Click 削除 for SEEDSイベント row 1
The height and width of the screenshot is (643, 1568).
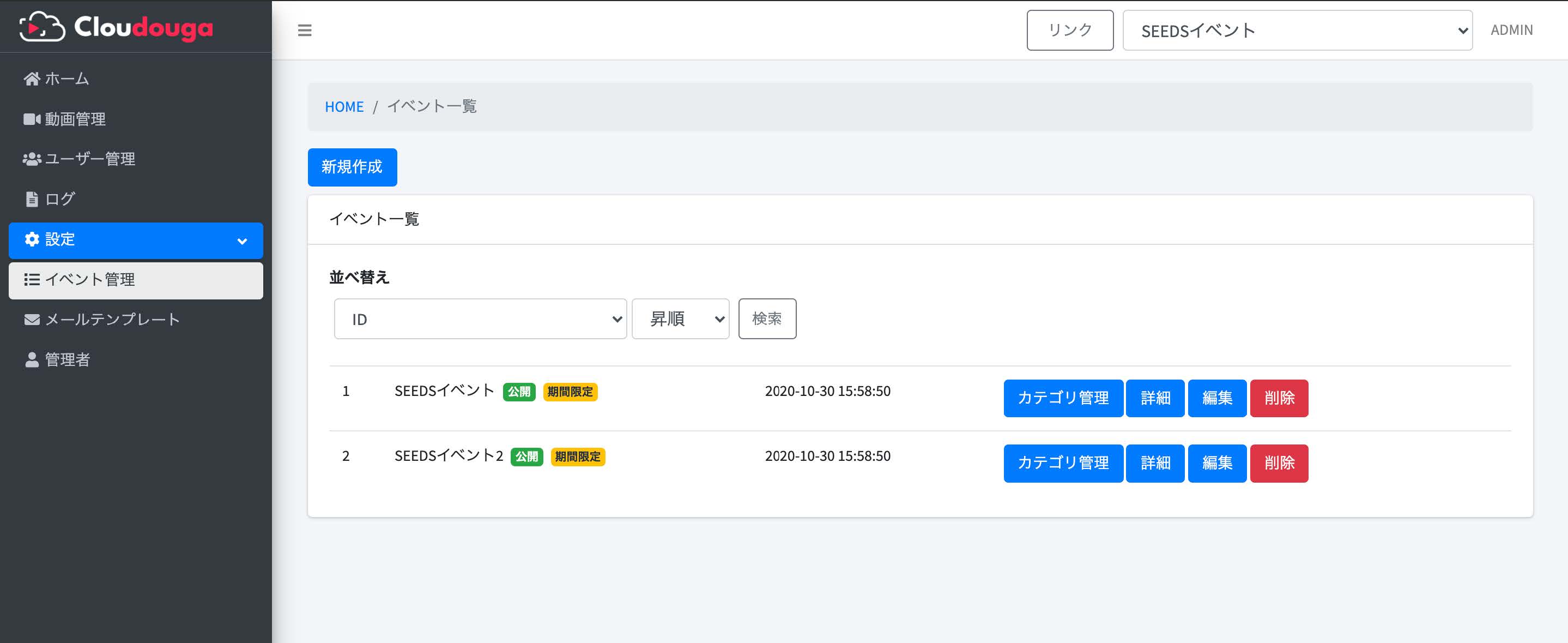(x=1279, y=398)
